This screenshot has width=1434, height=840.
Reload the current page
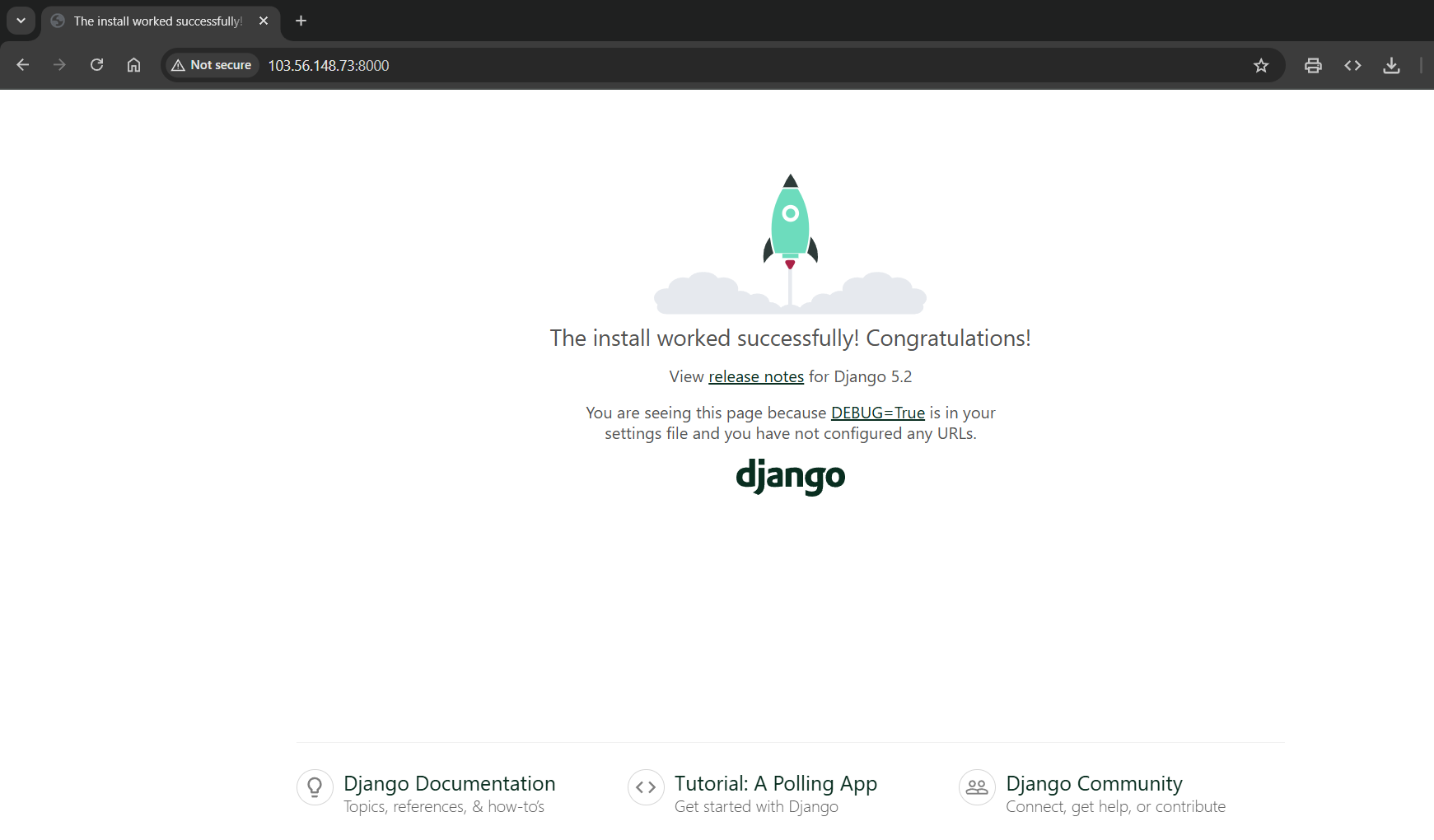tap(96, 65)
